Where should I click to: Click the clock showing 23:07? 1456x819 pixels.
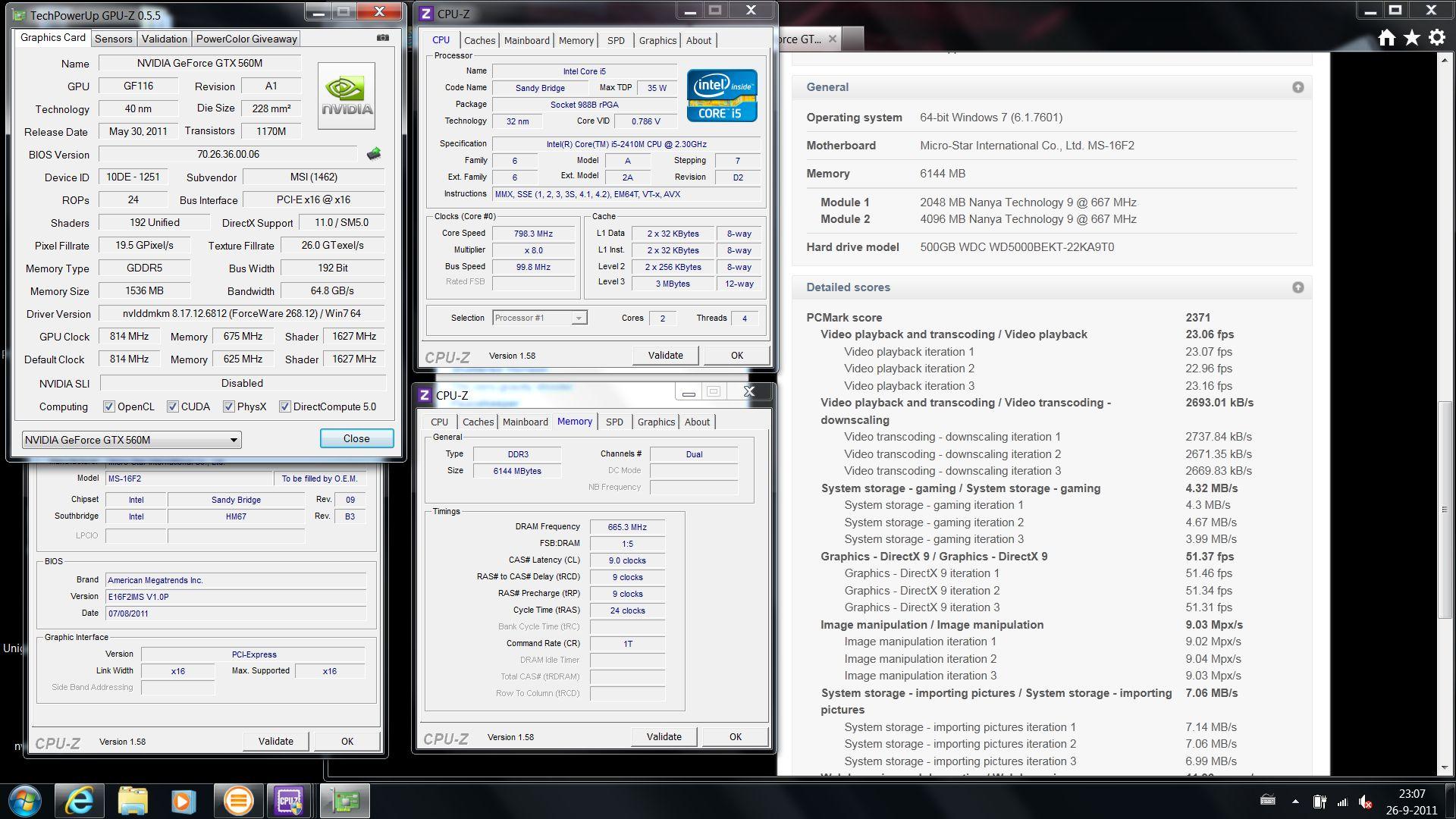[x=1411, y=793]
